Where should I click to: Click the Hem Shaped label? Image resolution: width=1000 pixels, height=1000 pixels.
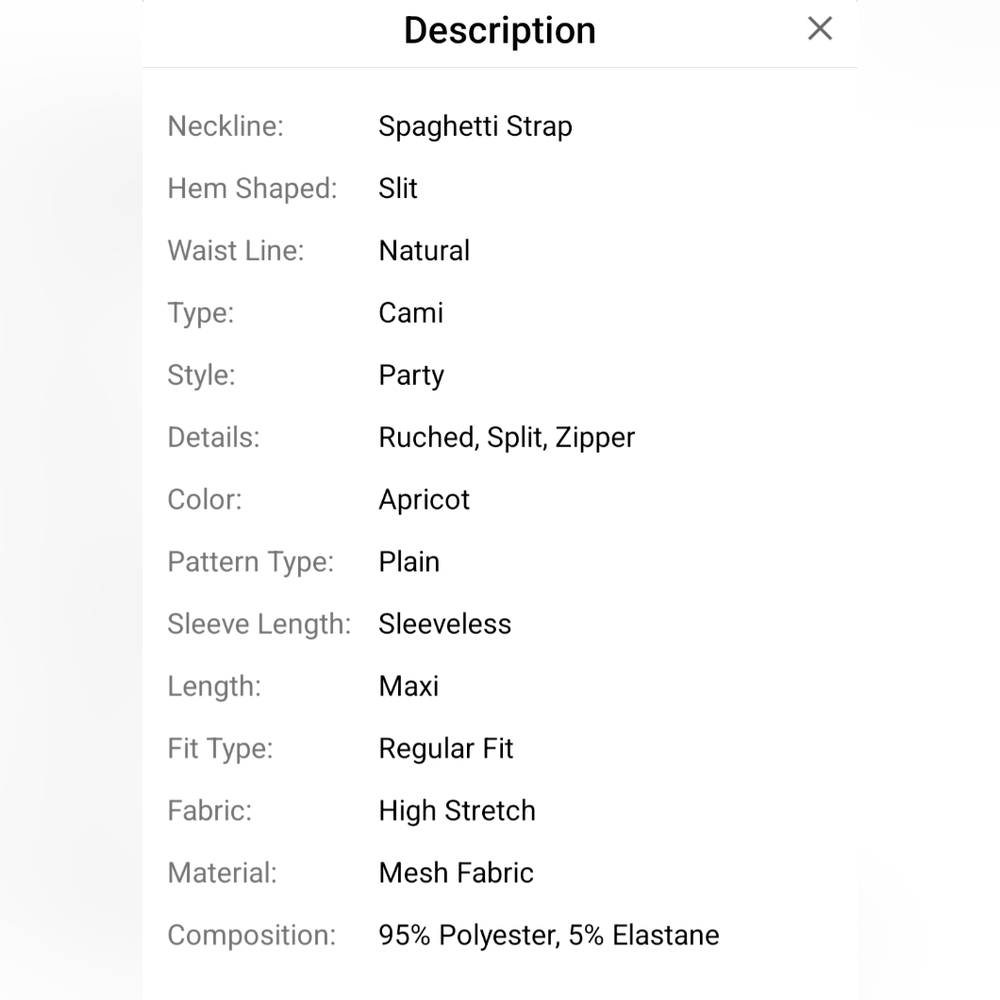252,189
